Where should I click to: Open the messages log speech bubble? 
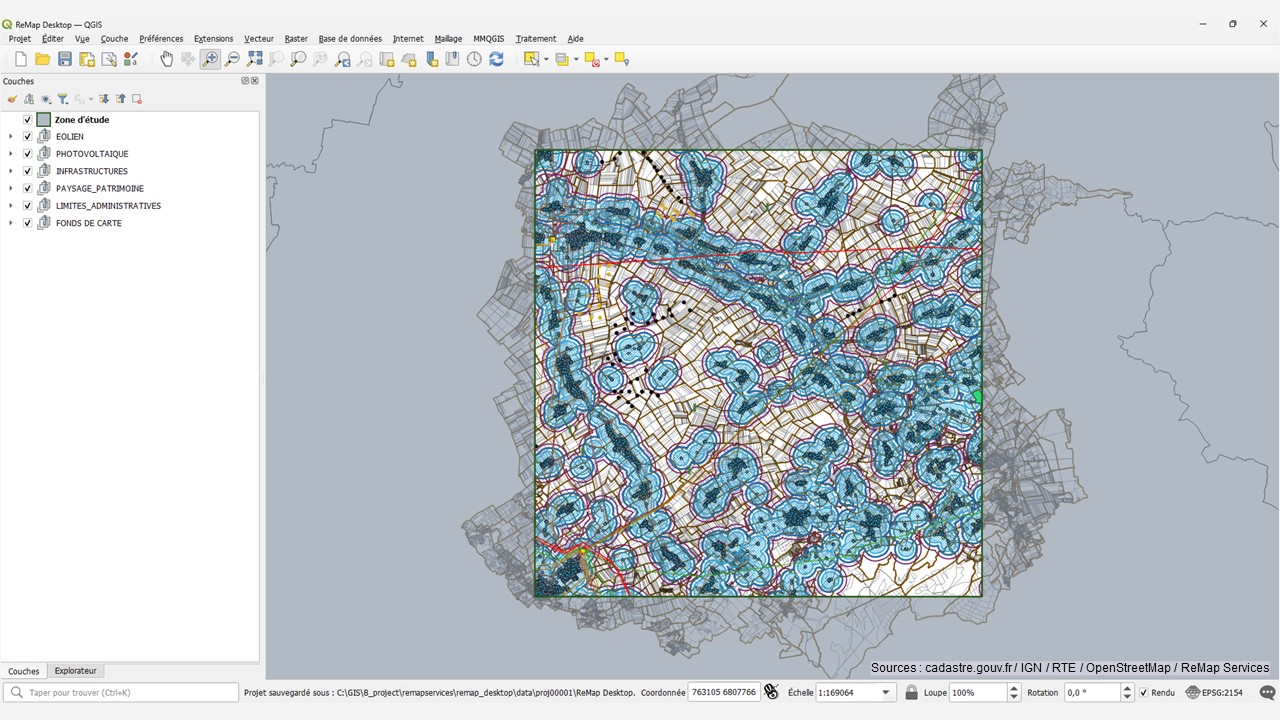tap(1267, 692)
